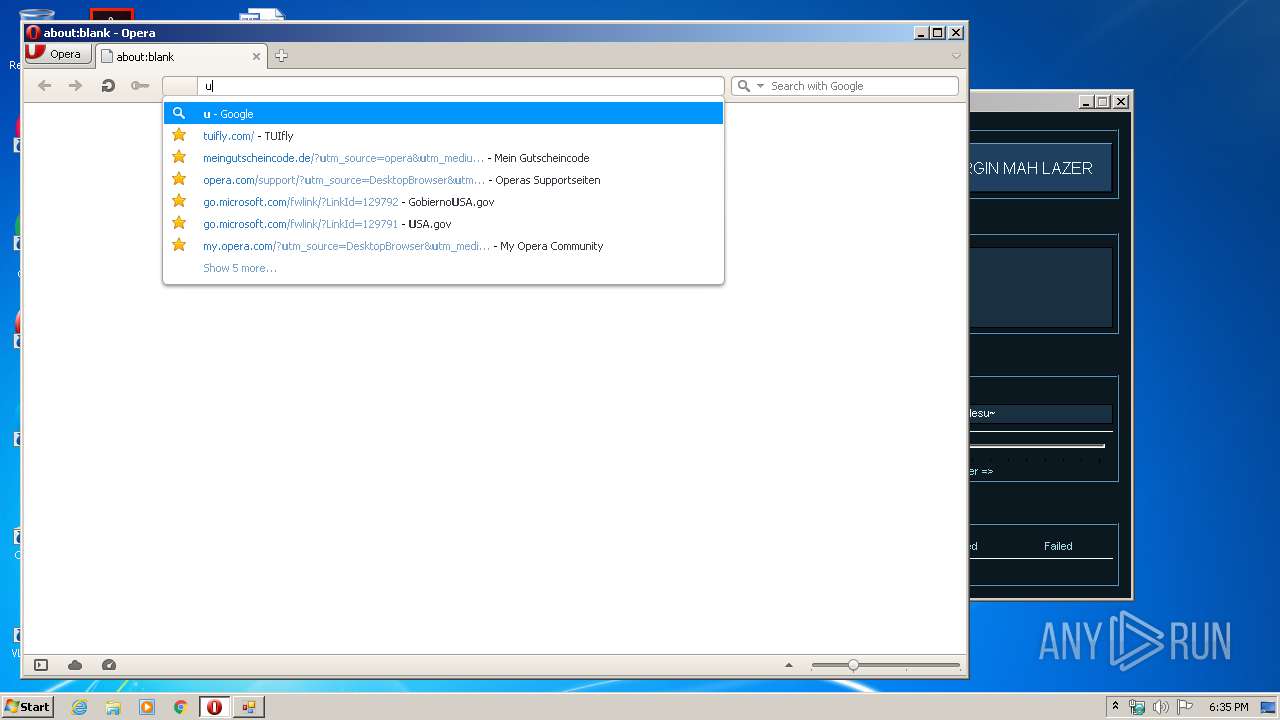Click star icon beside tuifly.com

coord(179,135)
